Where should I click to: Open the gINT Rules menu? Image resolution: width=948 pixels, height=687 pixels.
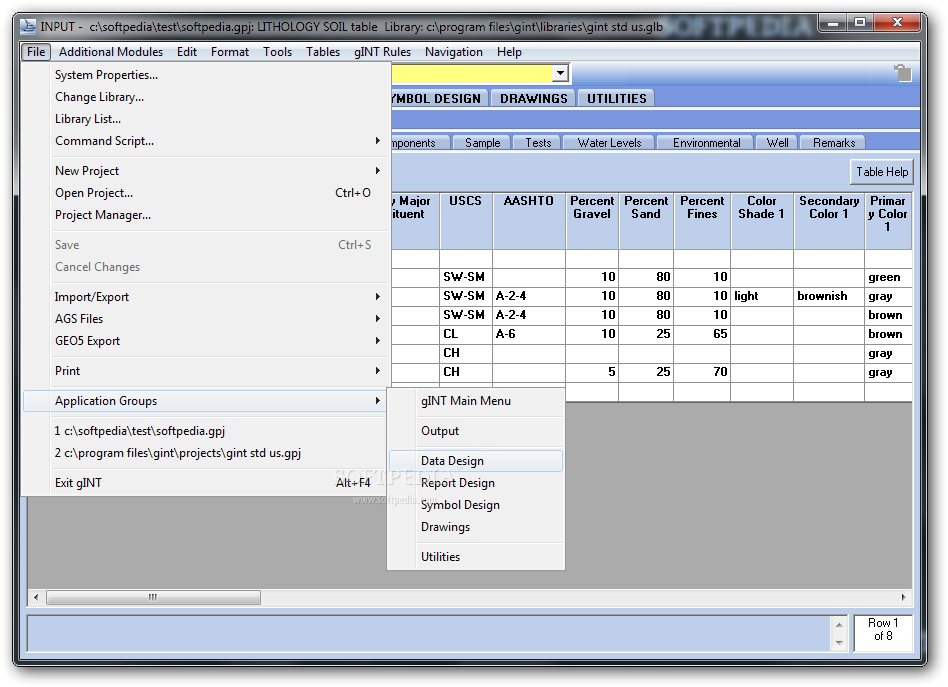click(x=382, y=52)
